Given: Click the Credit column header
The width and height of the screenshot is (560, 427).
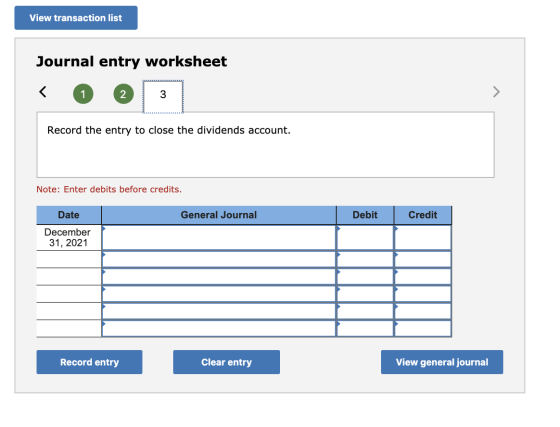Looking at the screenshot, I should coord(423,215).
